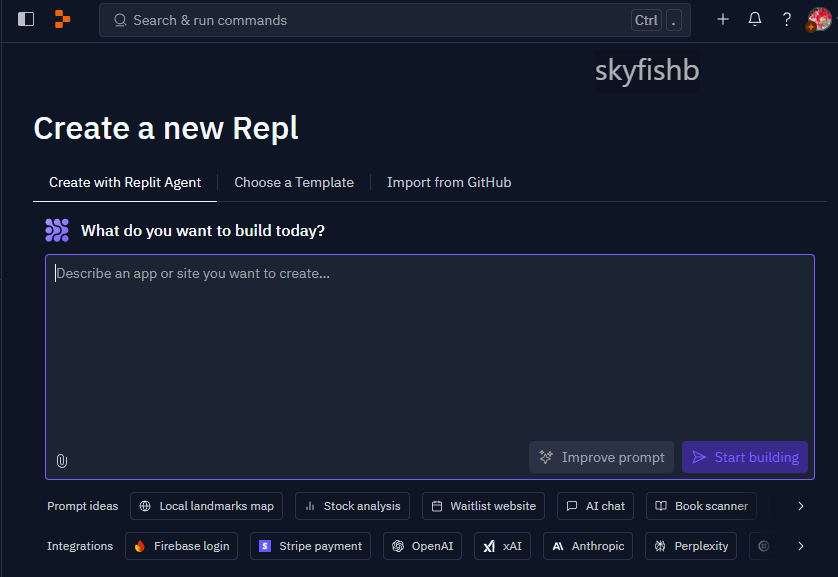Click the Improve prompt button
This screenshot has width=838, height=577.
601,457
